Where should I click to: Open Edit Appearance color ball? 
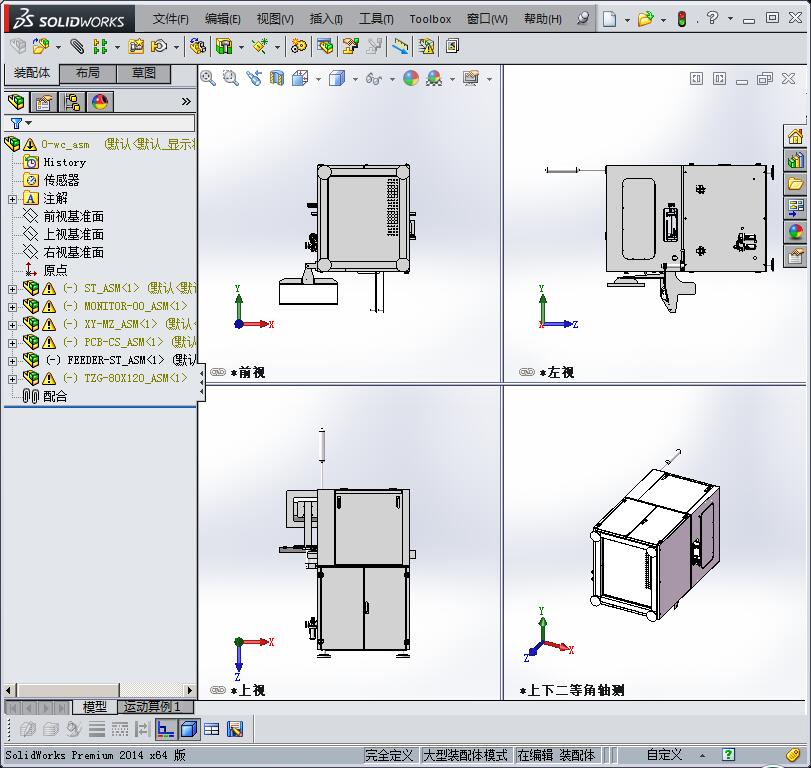pyautogui.click(x=411, y=78)
